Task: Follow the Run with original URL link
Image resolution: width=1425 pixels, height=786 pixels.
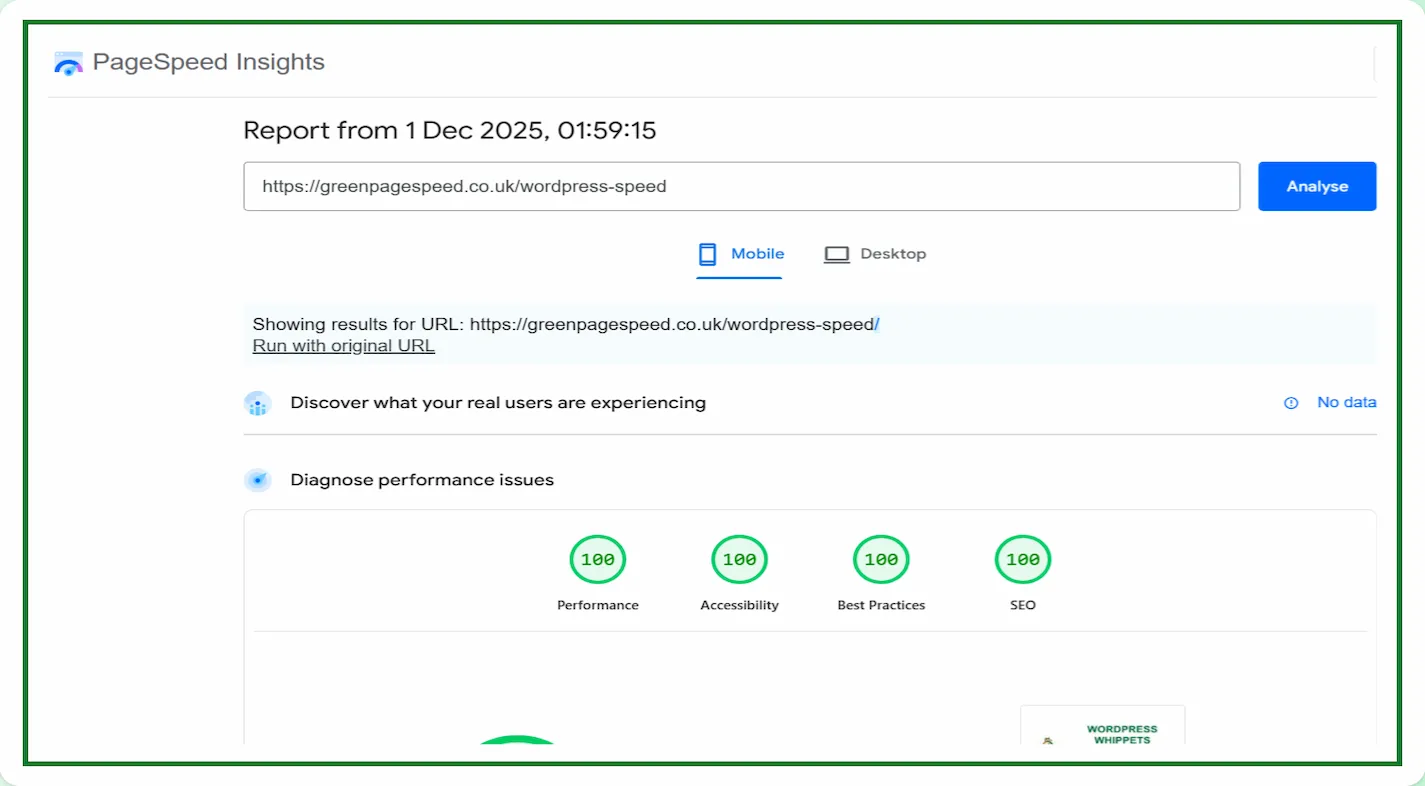Action: [x=343, y=346]
